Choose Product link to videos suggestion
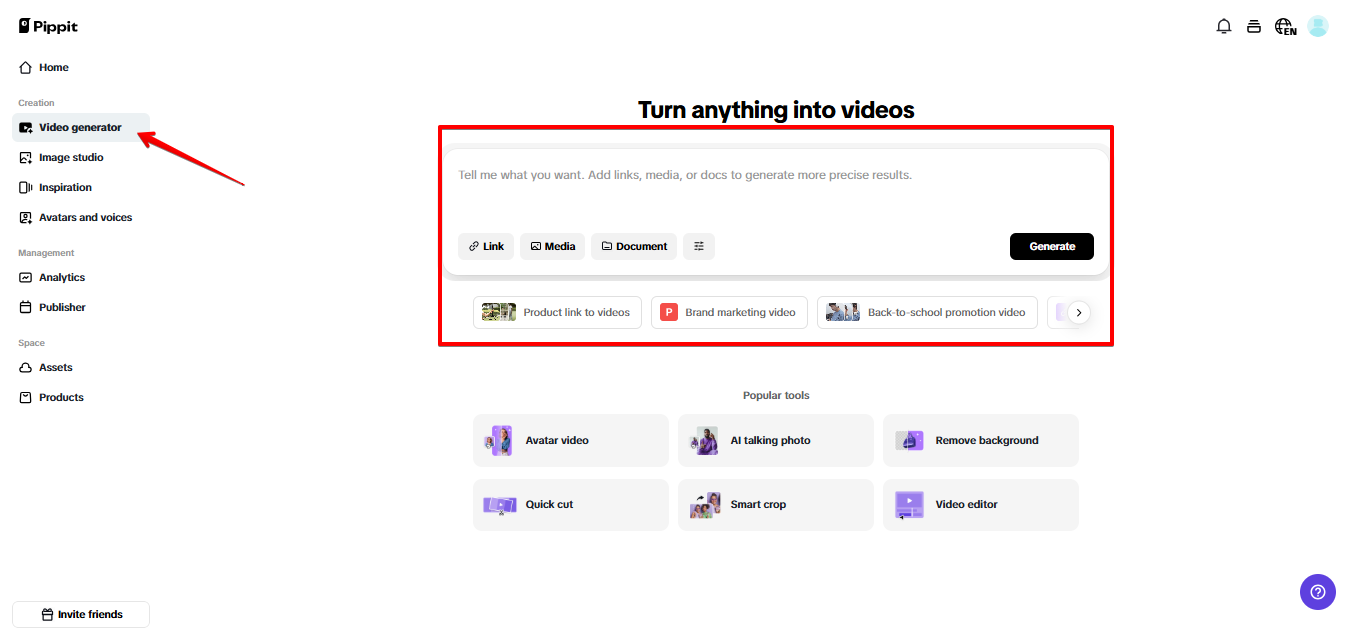Viewport: 1365px width, 638px height. pos(557,312)
